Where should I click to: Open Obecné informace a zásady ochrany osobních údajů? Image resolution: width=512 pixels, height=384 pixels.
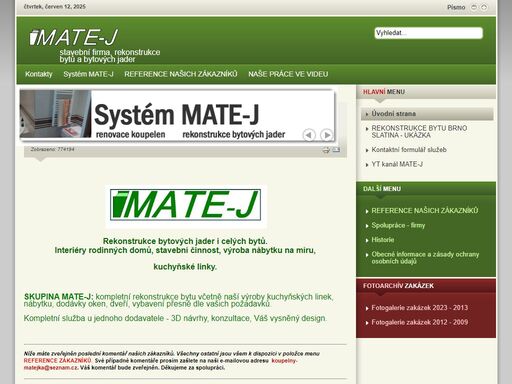tap(425, 258)
